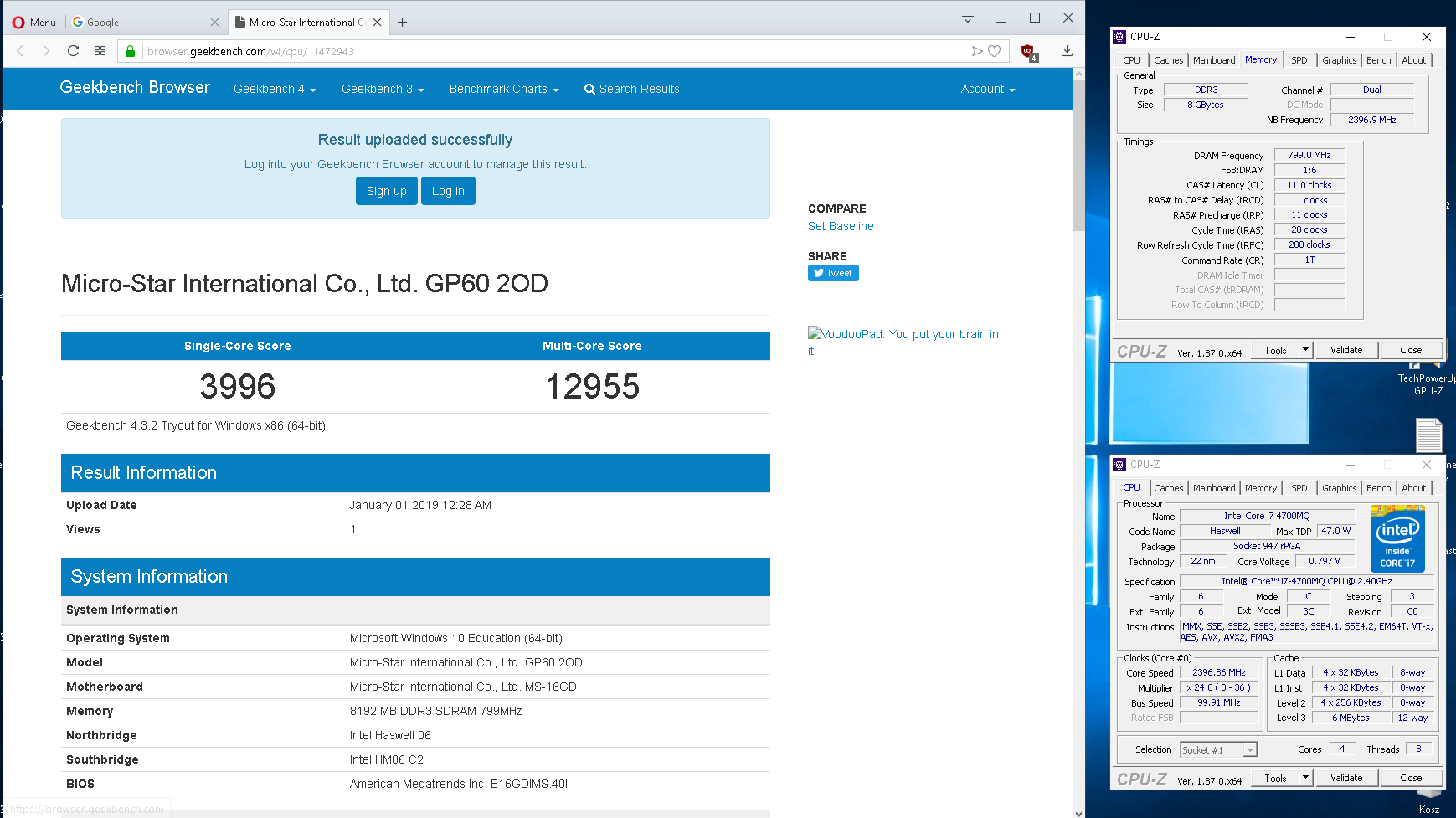Click the NB Frequency 2396.9 MHz field
Screen dimensions: 1456x818
(x=1371, y=120)
